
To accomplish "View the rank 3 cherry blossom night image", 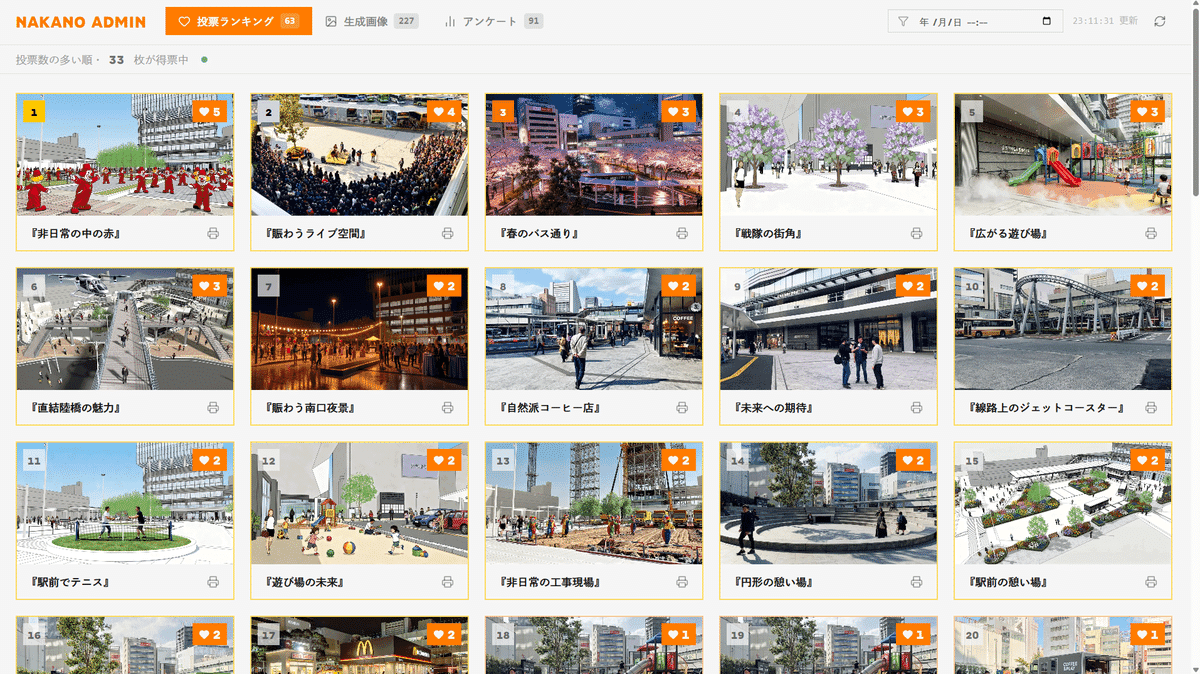I will point(594,155).
